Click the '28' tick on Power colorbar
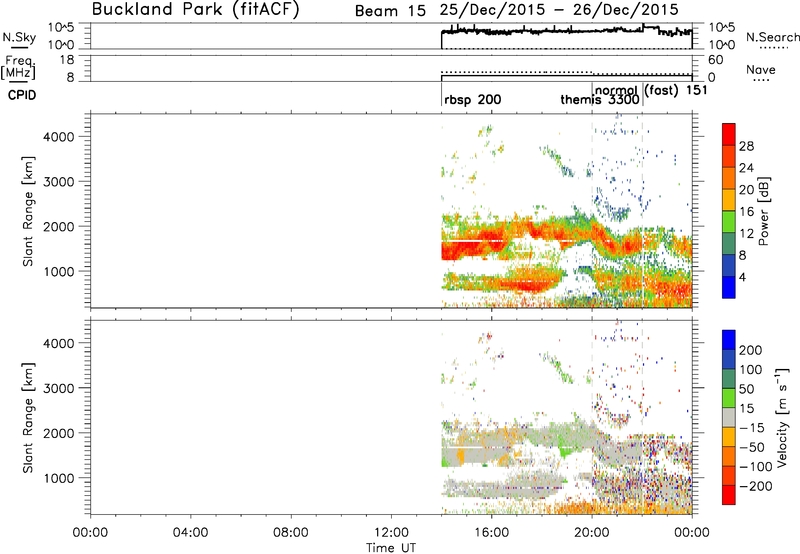 coord(746,146)
